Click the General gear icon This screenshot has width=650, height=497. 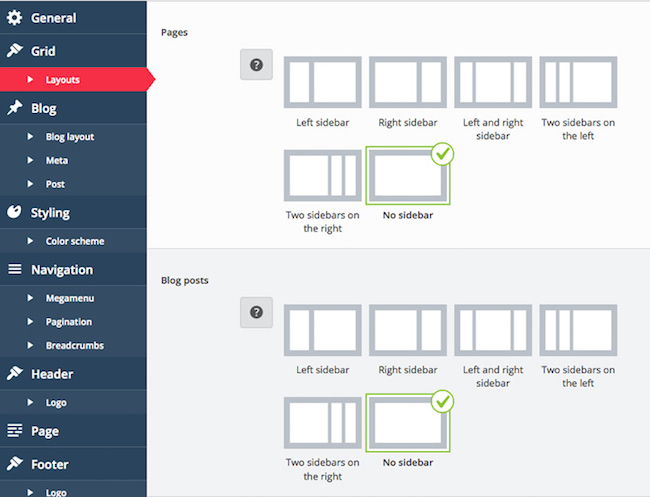point(15,18)
